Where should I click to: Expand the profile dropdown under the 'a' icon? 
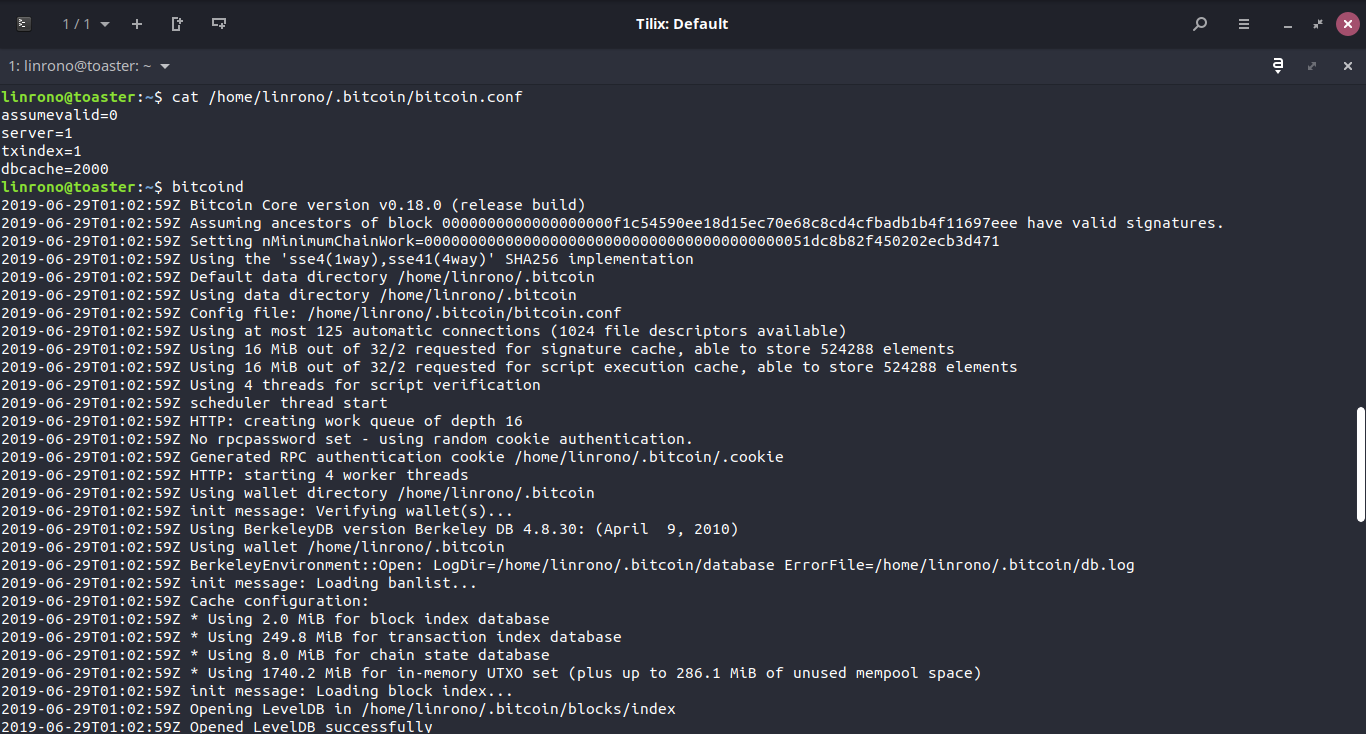tap(1278, 66)
